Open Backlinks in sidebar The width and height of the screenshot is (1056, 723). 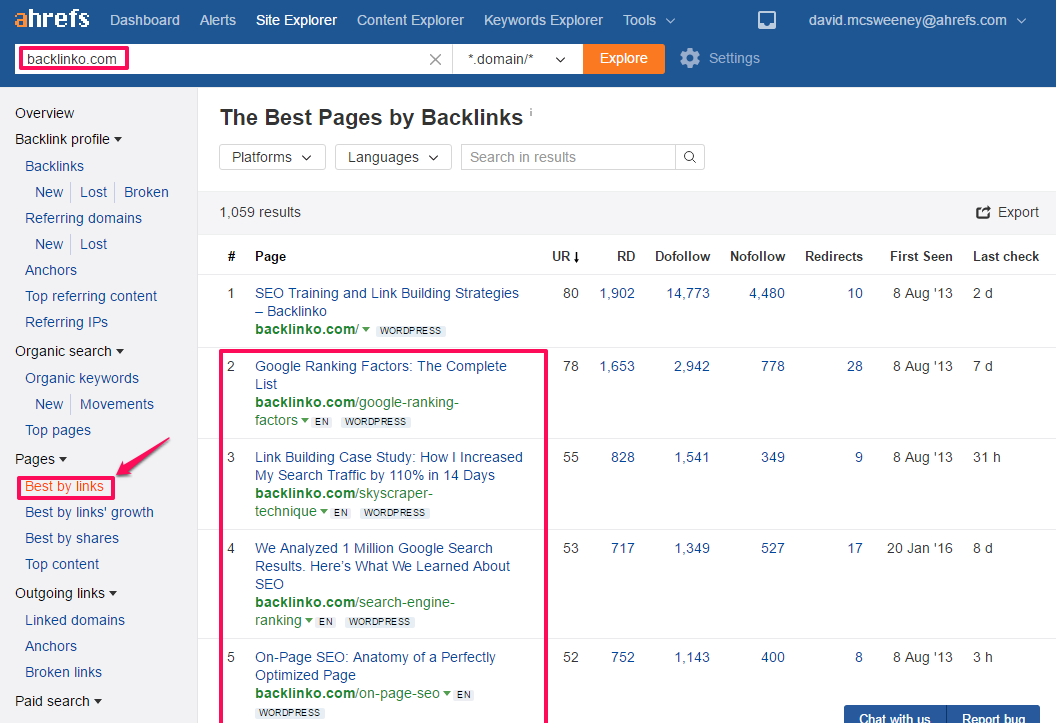tap(55, 166)
